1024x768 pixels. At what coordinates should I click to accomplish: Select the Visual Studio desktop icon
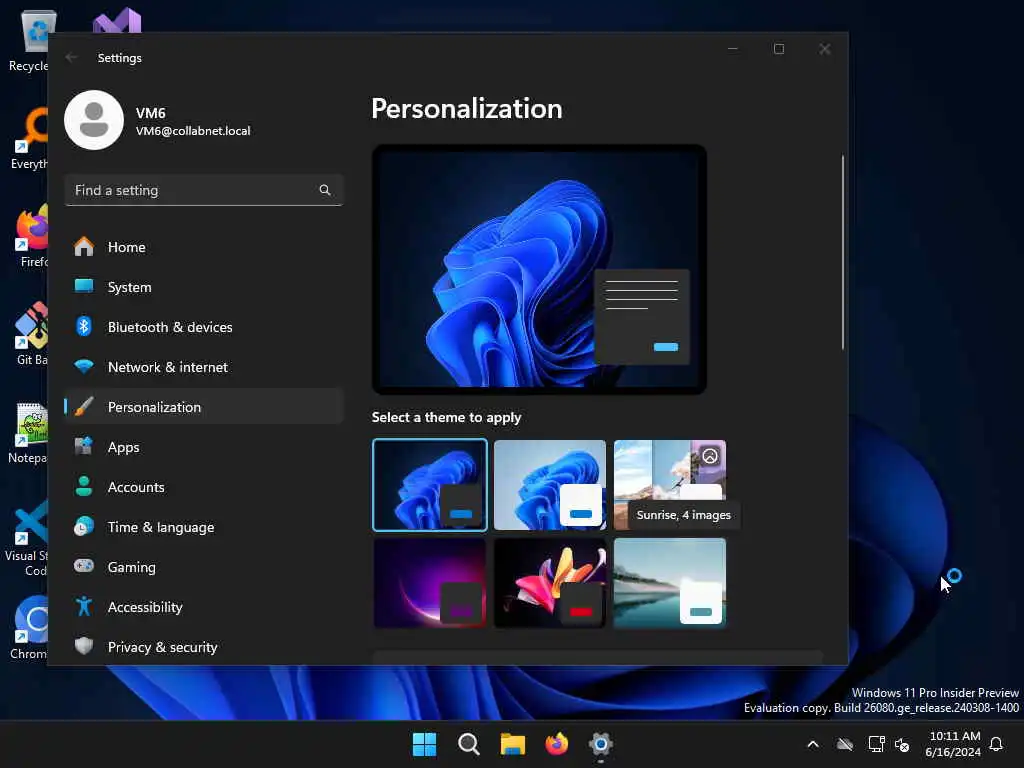pyautogui.click(x=118, y=20)
